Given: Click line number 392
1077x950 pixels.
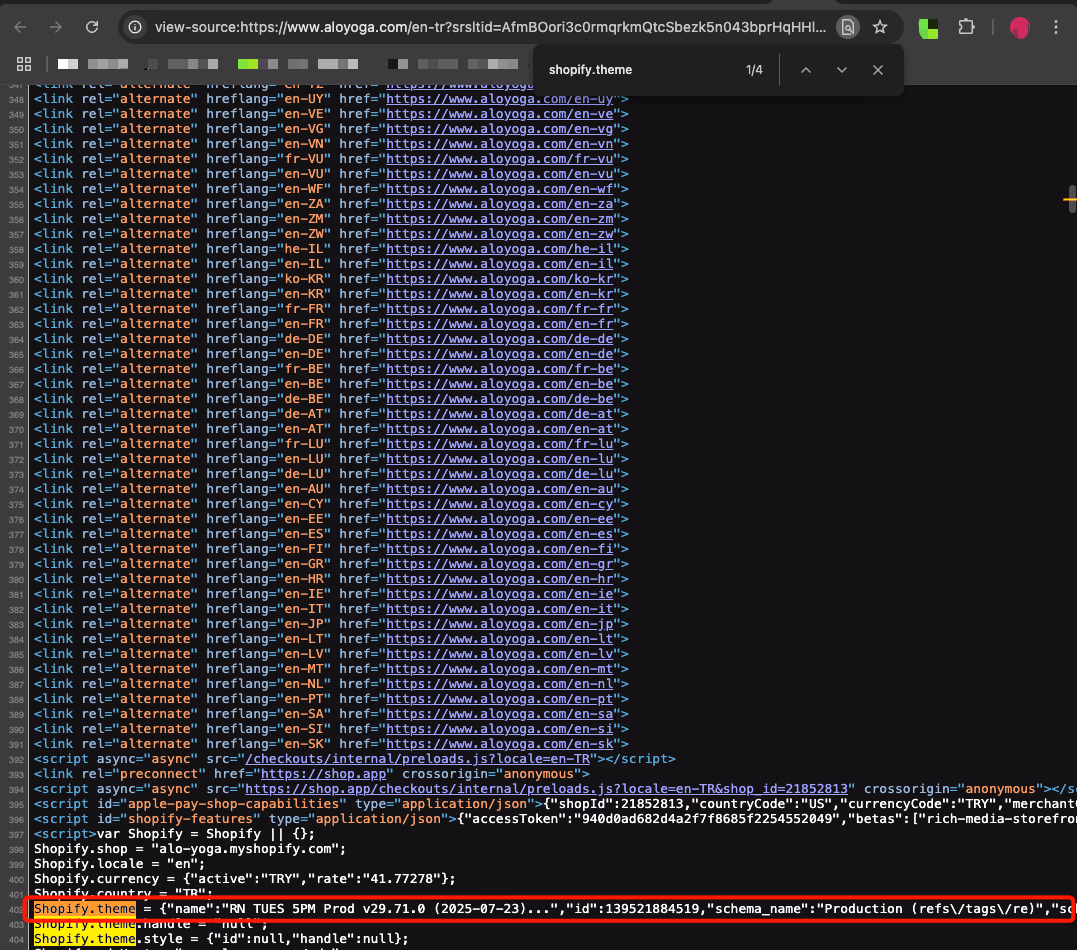Looking at the screenshot, I should point(16,760).
